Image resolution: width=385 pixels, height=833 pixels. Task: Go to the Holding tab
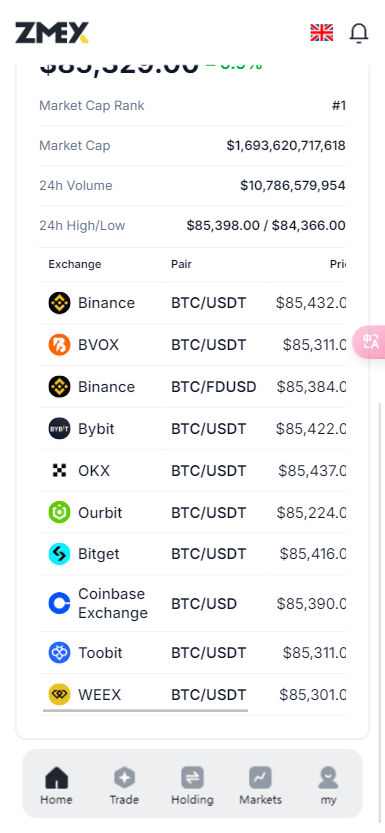click(x=192, y=785)
